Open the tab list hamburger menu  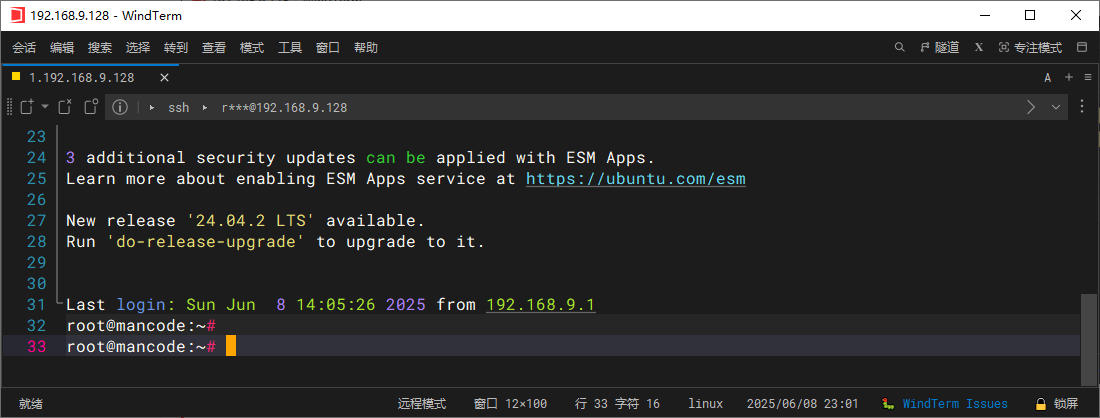tap(1086, 77)
